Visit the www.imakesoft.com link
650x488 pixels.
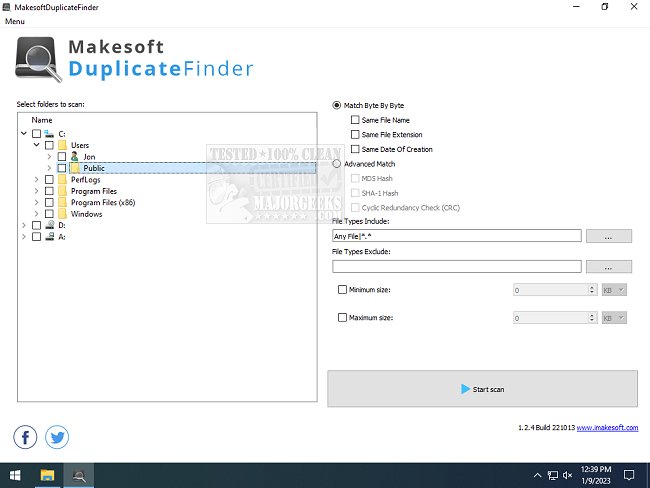[607, 427]
